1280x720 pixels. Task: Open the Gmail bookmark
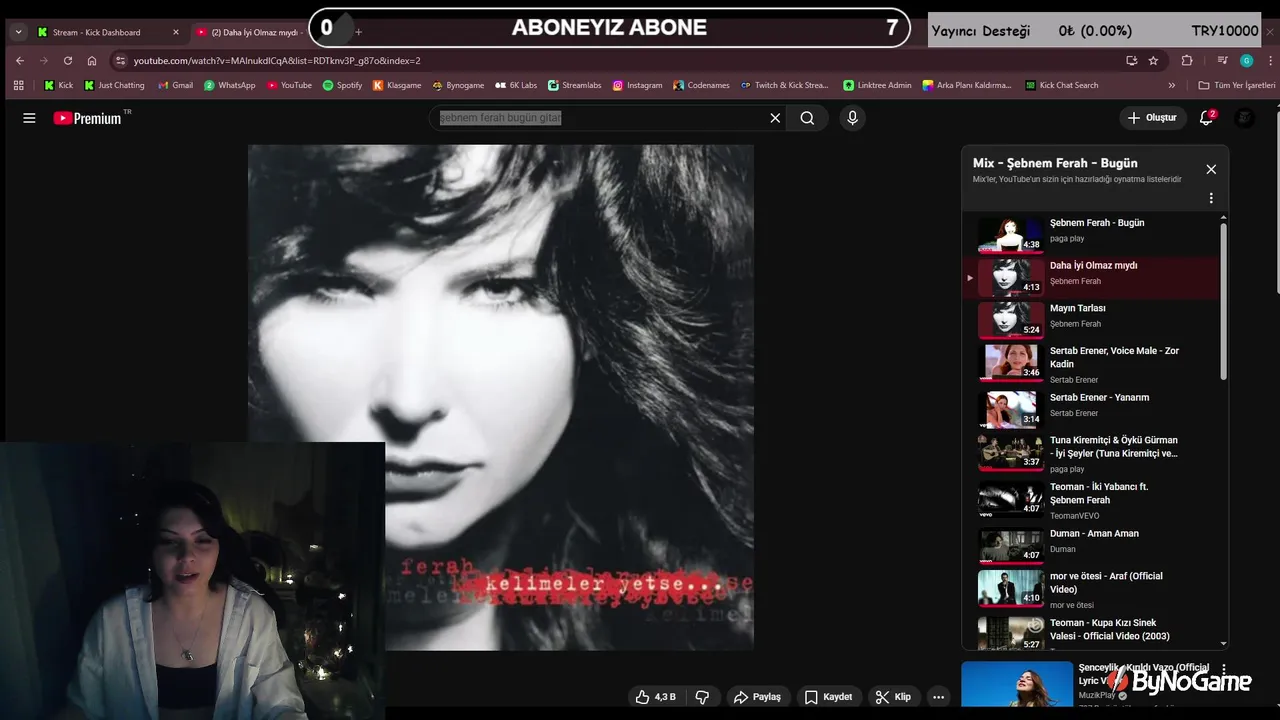point(175,85)
